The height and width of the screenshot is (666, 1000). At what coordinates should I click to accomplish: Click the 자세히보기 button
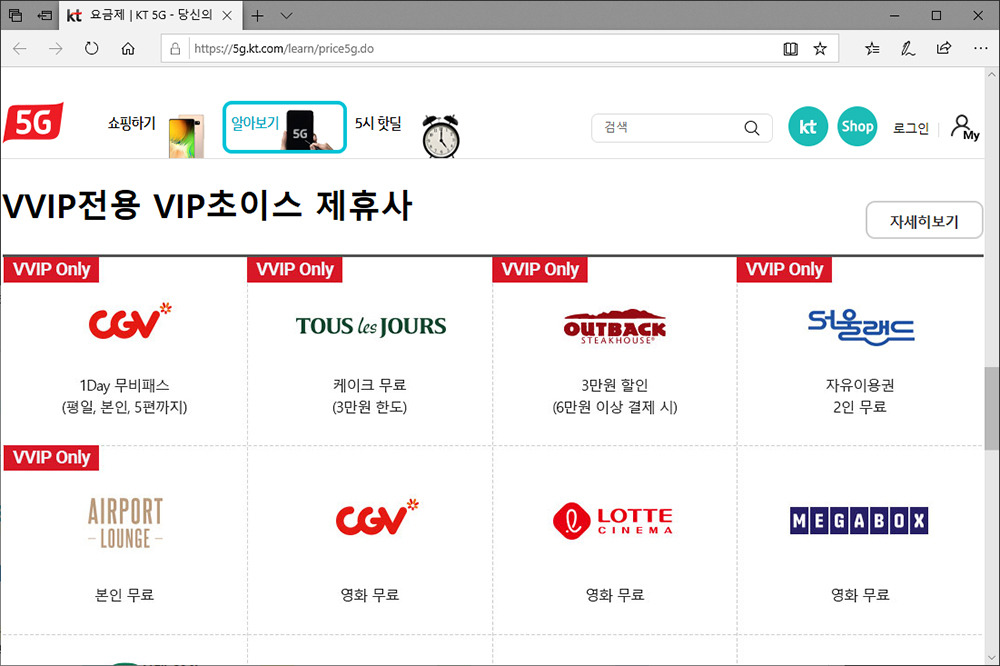(x=924, y=221)
